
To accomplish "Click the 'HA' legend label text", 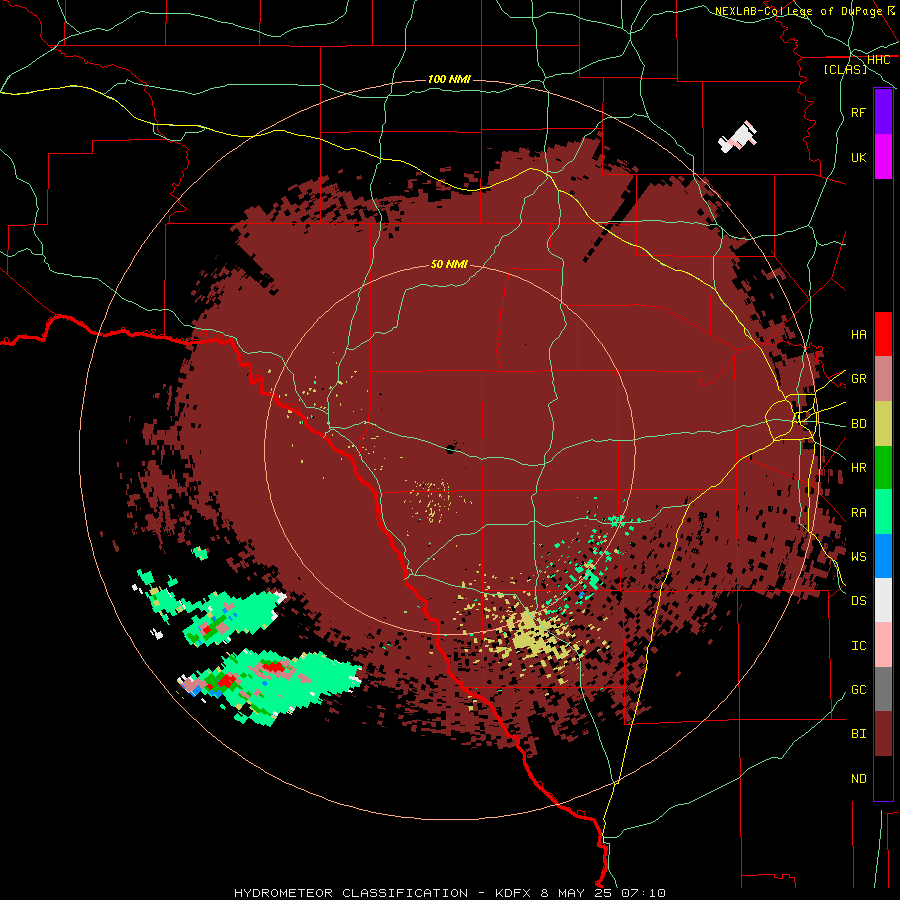I will coord(858,335).
